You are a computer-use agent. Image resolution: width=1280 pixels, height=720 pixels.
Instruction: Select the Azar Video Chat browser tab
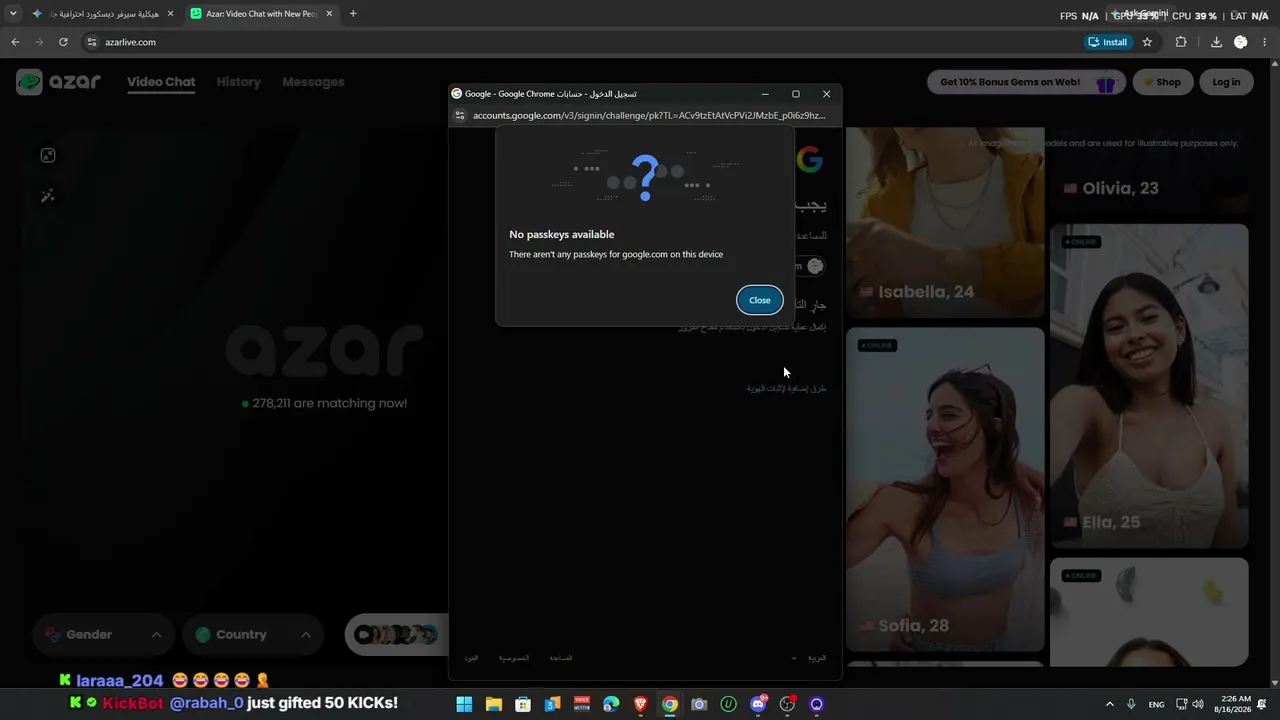tap(263, 14)
